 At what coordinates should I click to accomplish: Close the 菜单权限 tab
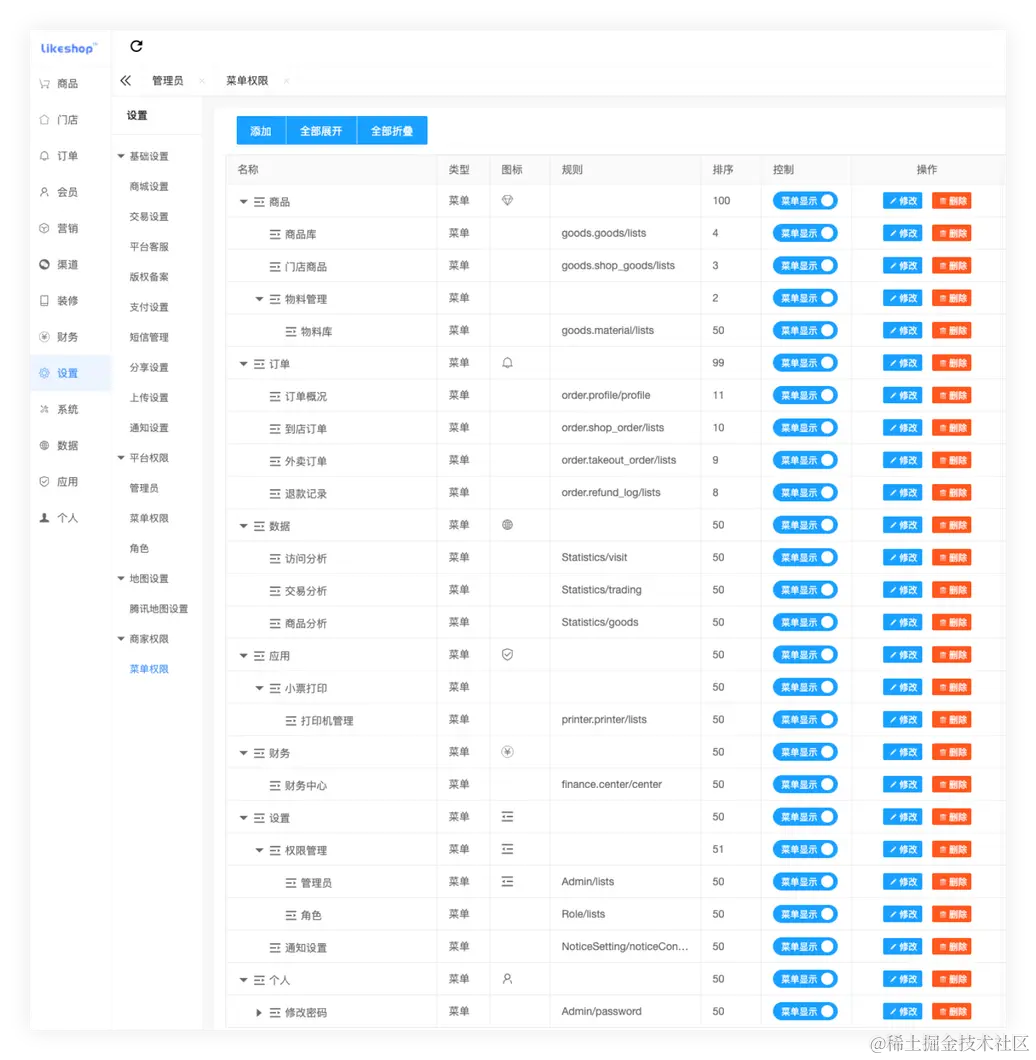(286, 81)
